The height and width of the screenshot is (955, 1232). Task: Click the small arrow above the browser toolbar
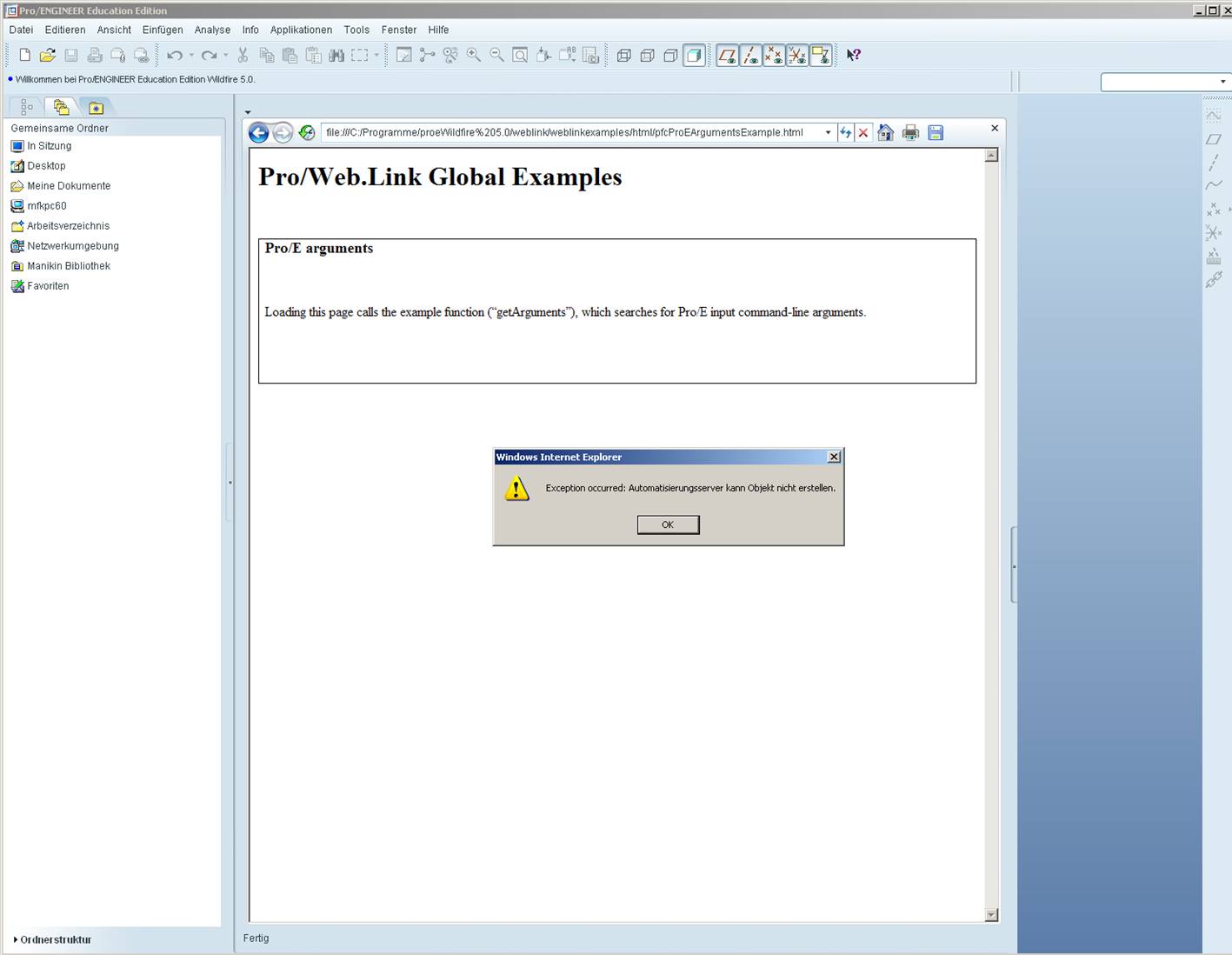click(x=248, y=112)
